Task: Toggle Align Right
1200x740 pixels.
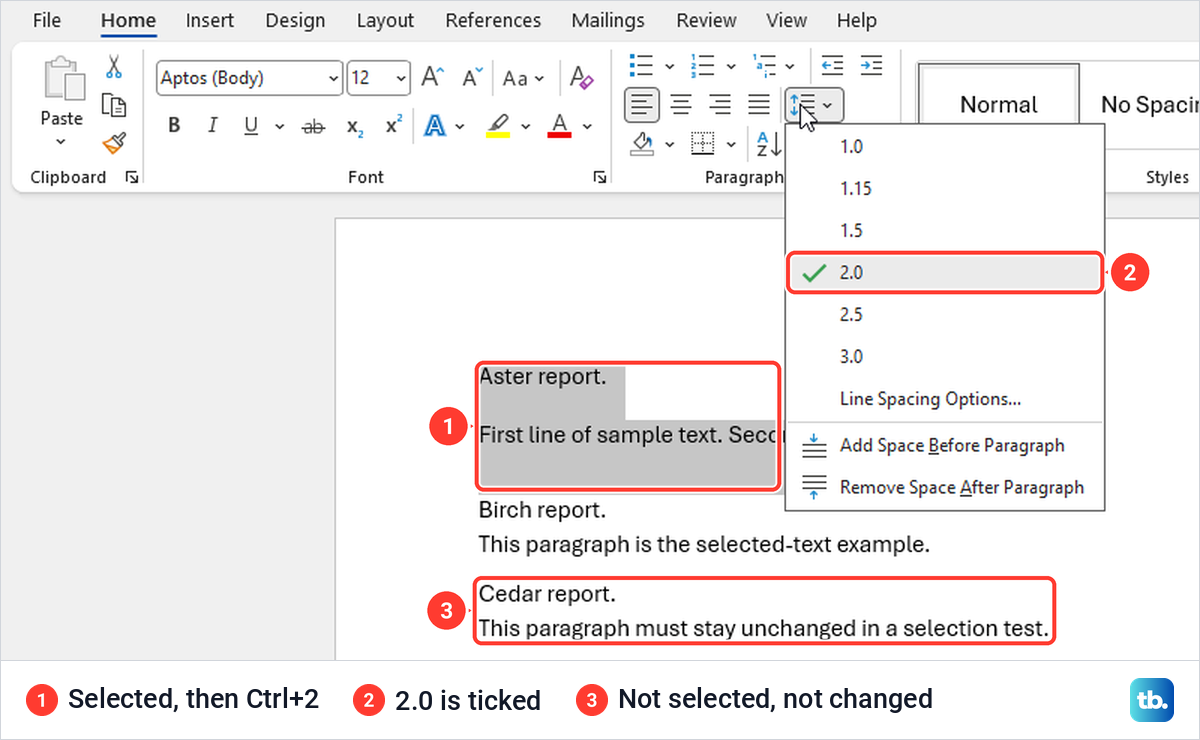Action: point(720,103)
